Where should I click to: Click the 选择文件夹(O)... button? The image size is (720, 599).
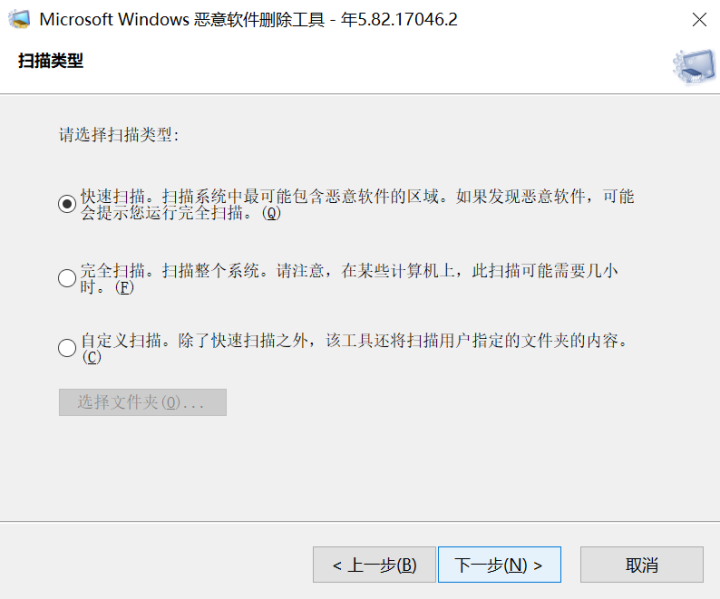tap(143, 402)
